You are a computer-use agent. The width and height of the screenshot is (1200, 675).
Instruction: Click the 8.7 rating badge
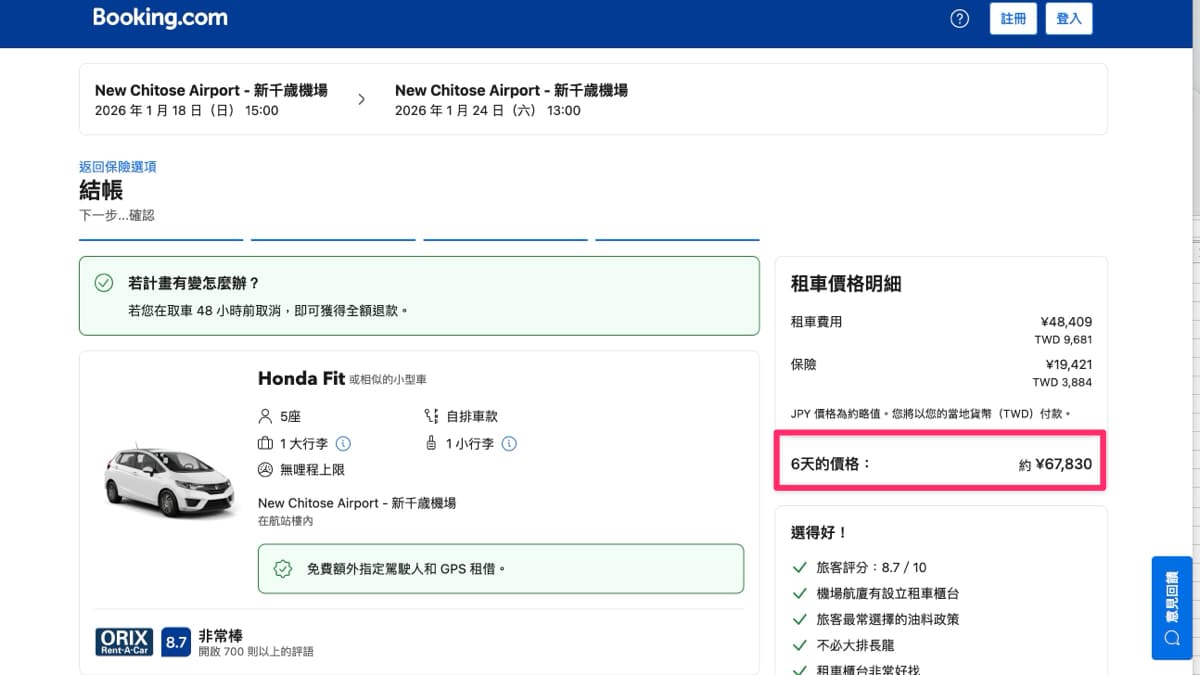(x=176, y=642)
